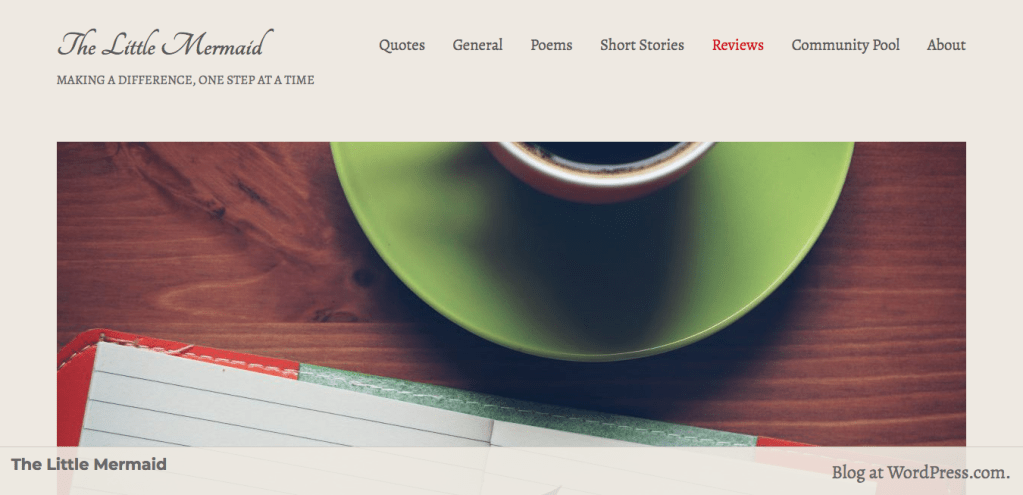The width and height of the screenshot is (1023, 495).
Task: Select the red Reviews menu item
Action: (x=738, y=45)
